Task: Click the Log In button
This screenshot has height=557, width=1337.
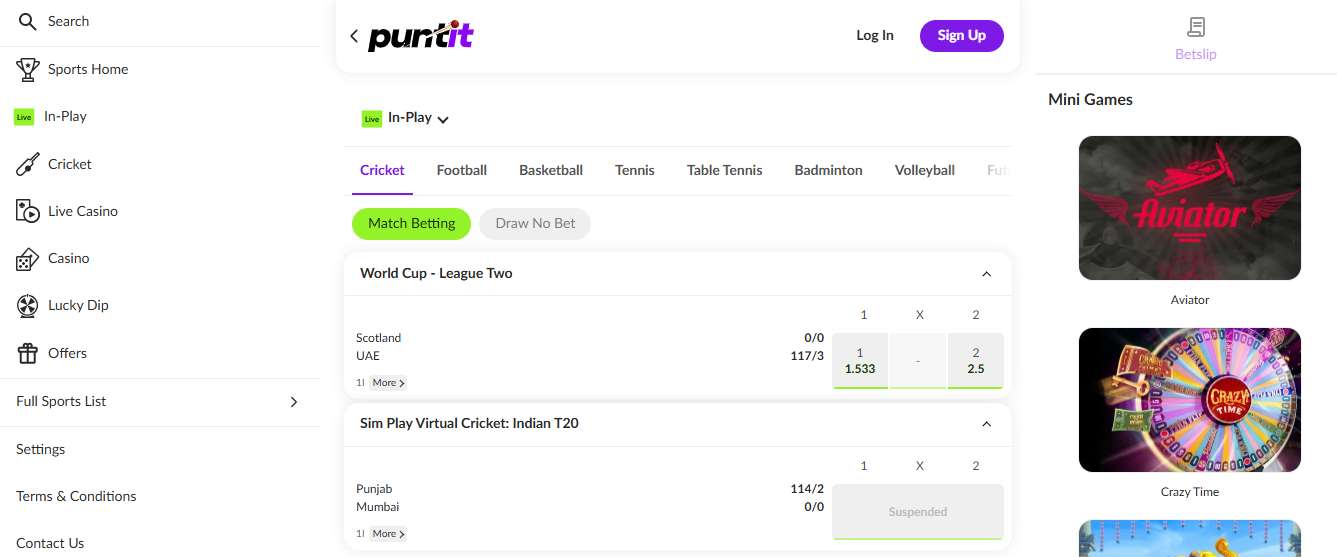Action: click(875, 35)
